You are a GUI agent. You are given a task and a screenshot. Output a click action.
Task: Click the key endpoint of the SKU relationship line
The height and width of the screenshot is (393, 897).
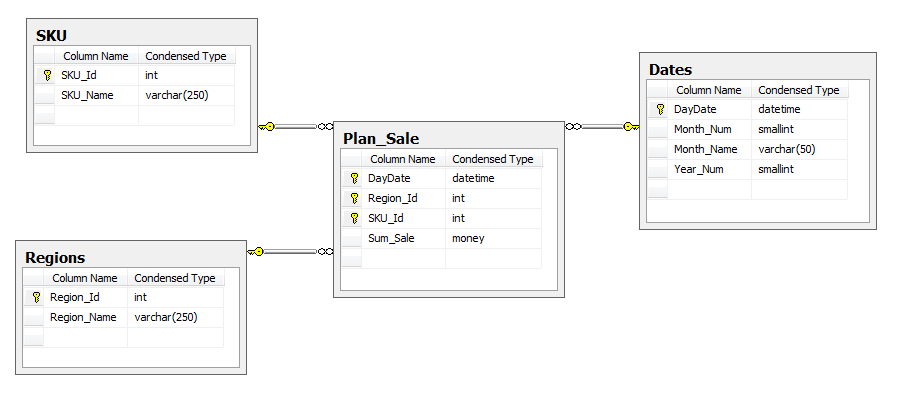267,126
